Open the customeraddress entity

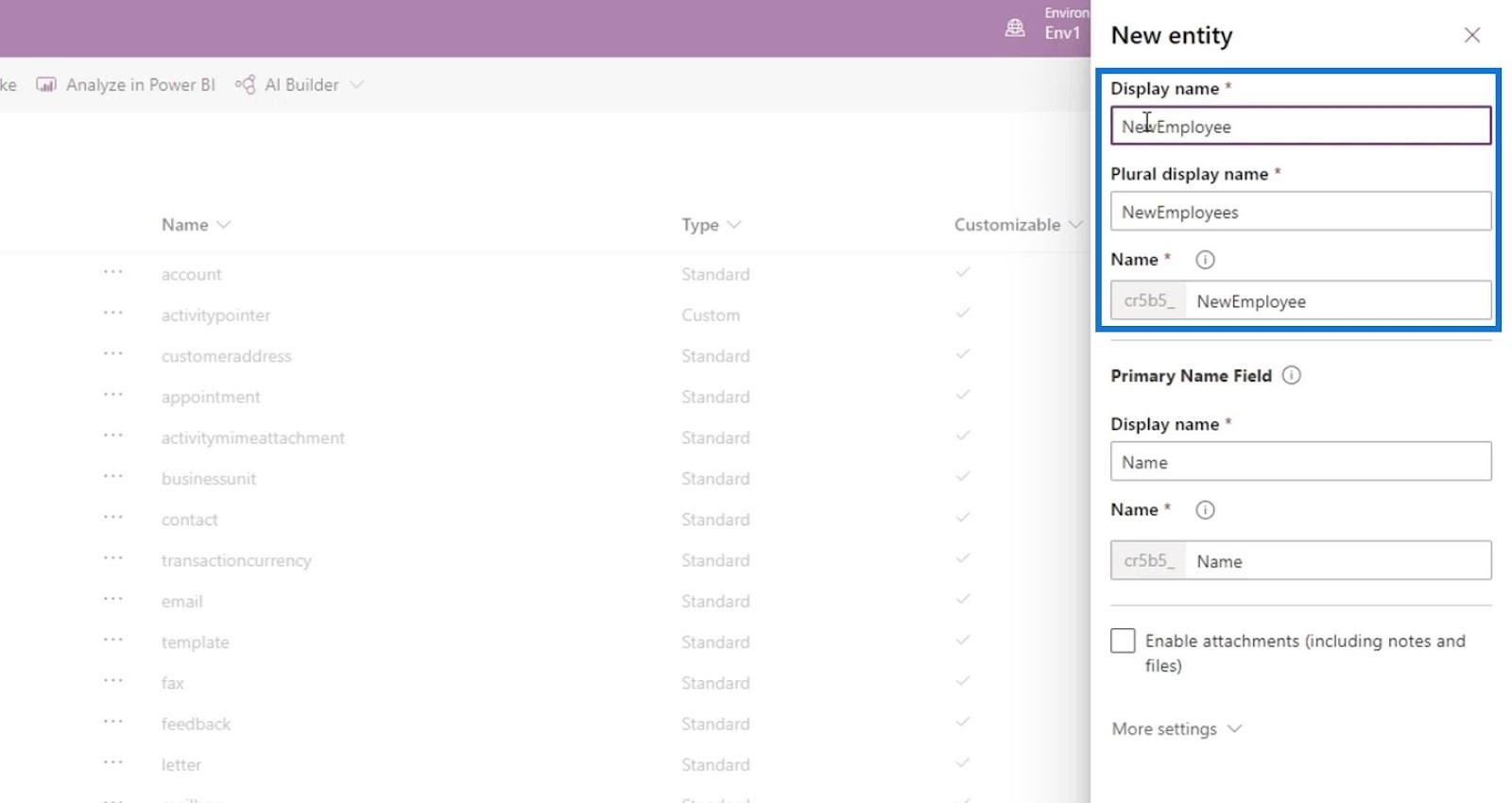[227, 356]
